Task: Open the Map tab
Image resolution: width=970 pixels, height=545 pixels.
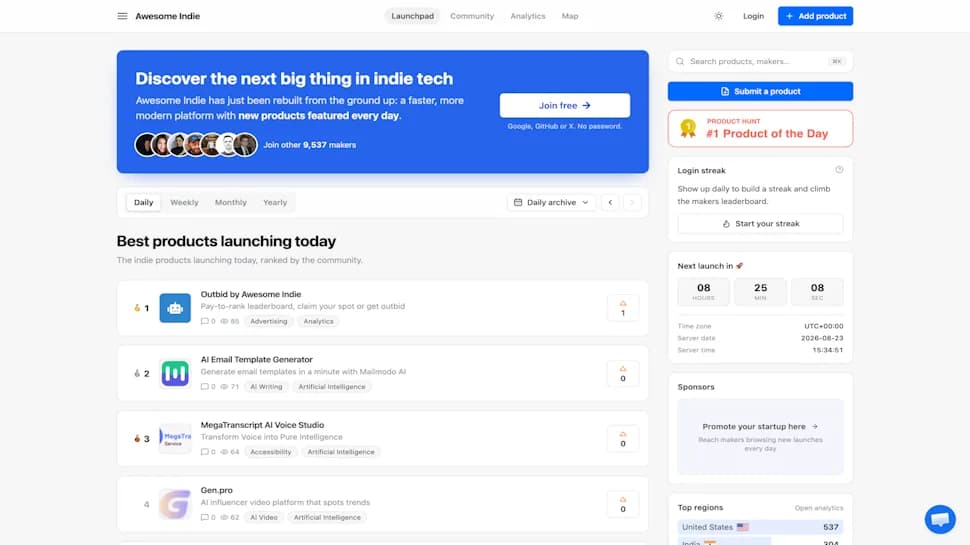Action: coord(570,16)
